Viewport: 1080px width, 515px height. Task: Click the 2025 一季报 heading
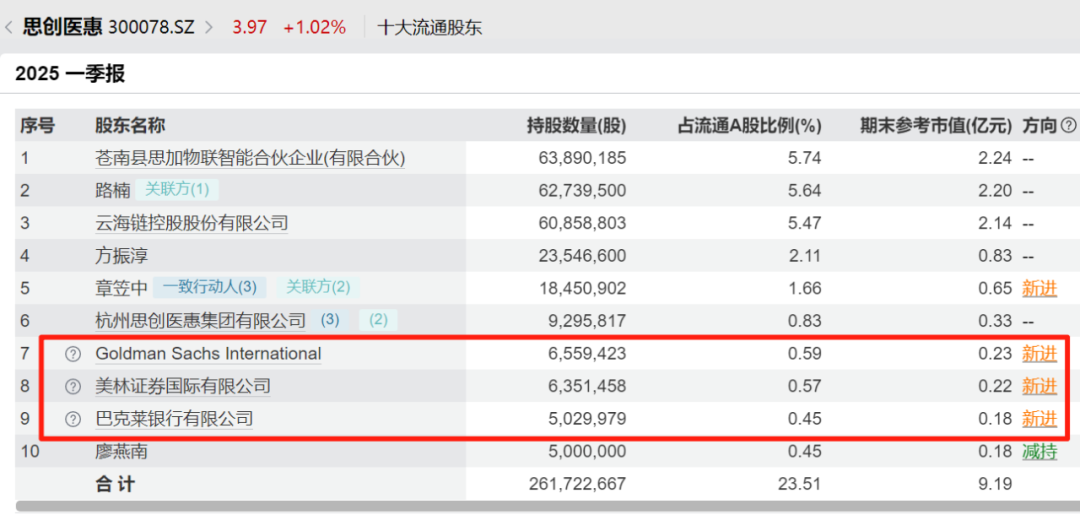(70, 74)
